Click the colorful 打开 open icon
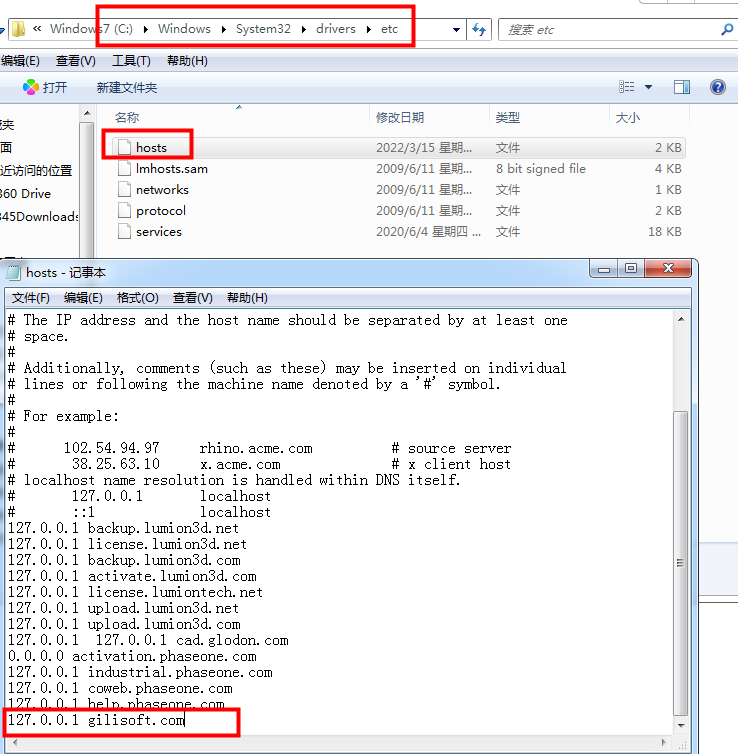Image resolution: width=738 pixels, height=754 pixels. click(31, 87)
